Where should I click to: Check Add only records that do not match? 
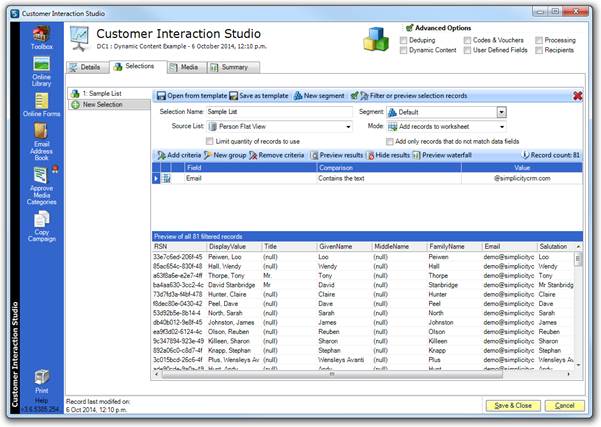tap(389, 141)
